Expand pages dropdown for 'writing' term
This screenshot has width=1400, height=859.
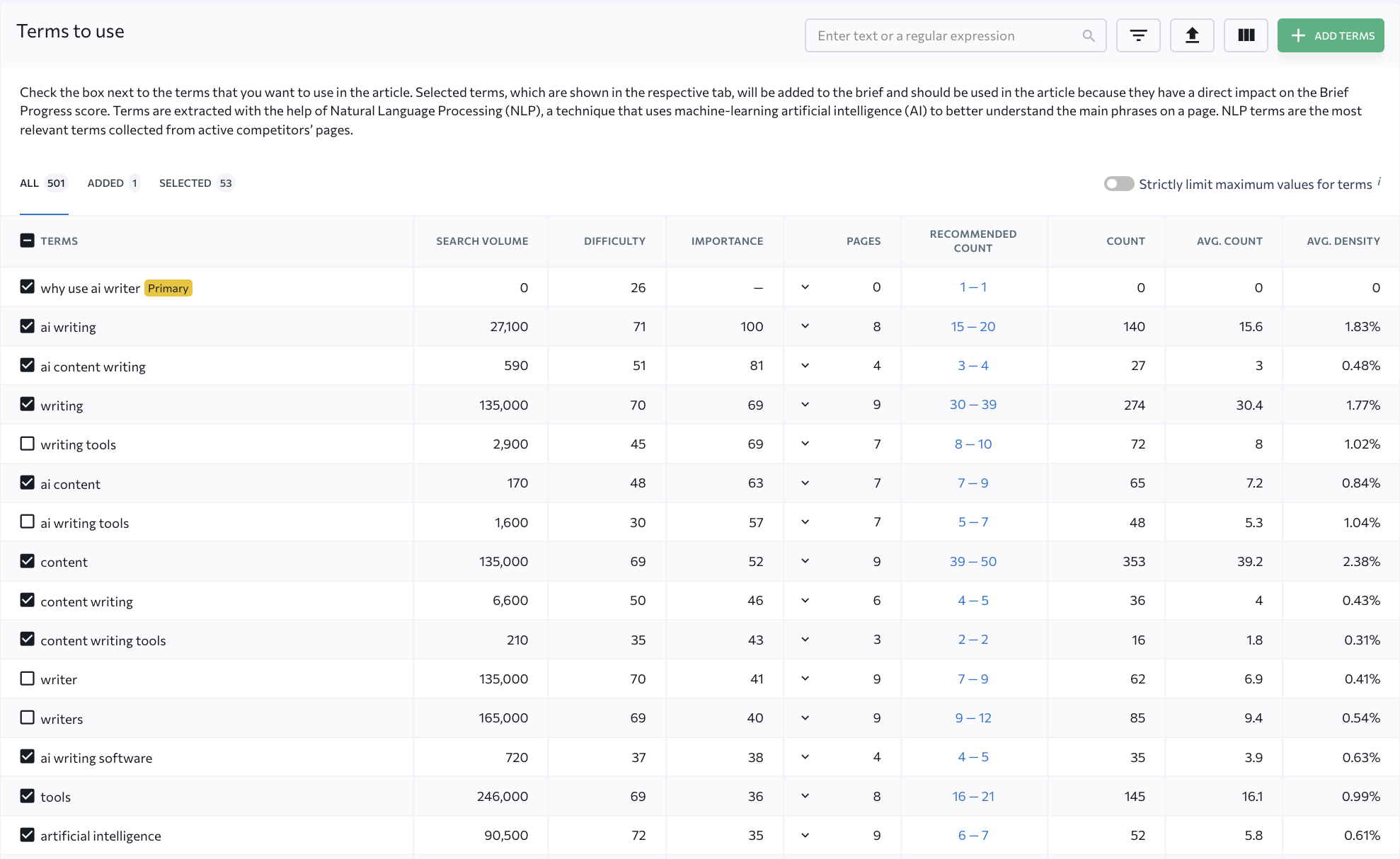(x=806, y=404)
